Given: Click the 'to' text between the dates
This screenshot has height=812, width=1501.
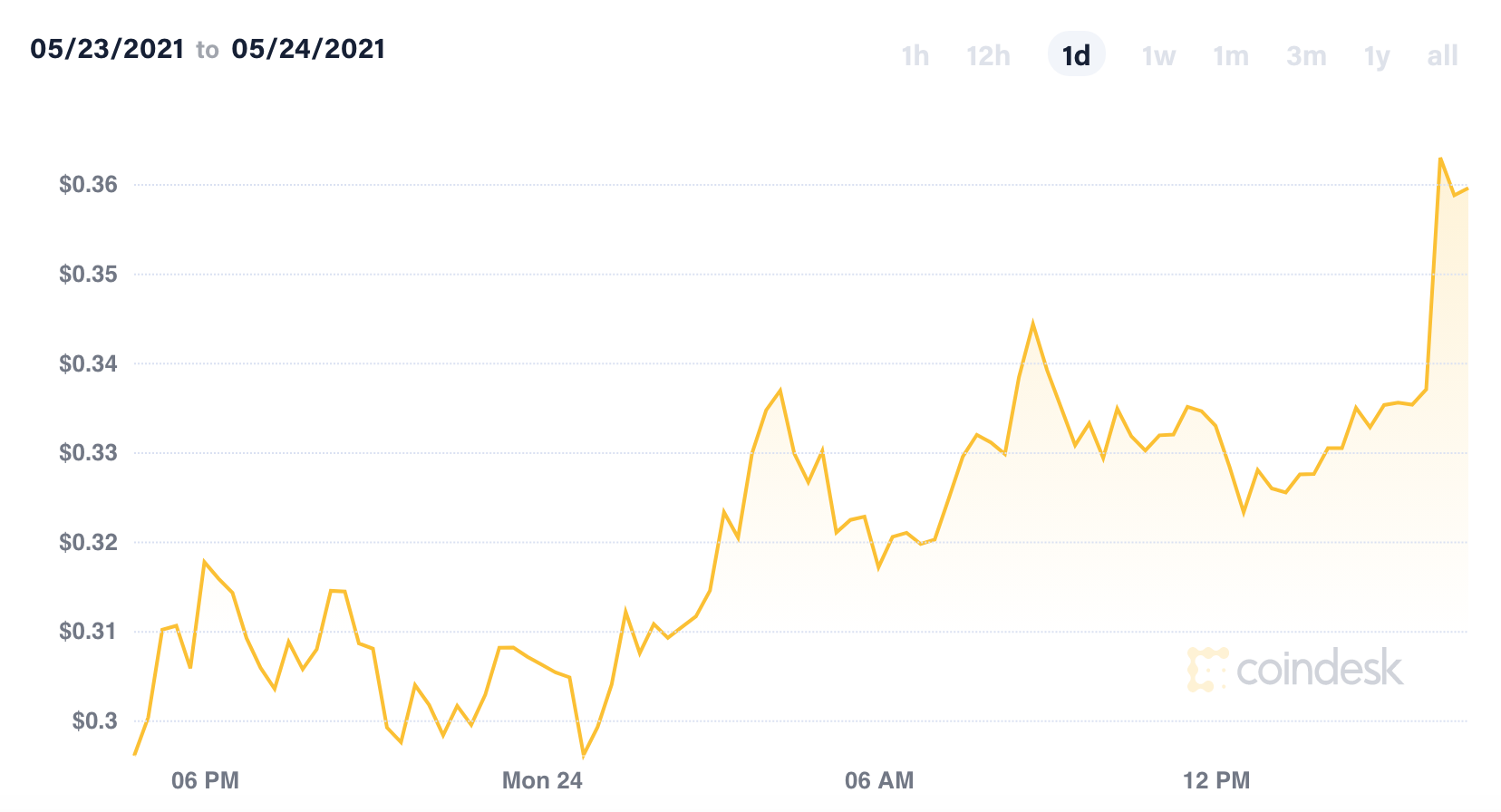Looking at the screenshot, I should pos(207,50).
